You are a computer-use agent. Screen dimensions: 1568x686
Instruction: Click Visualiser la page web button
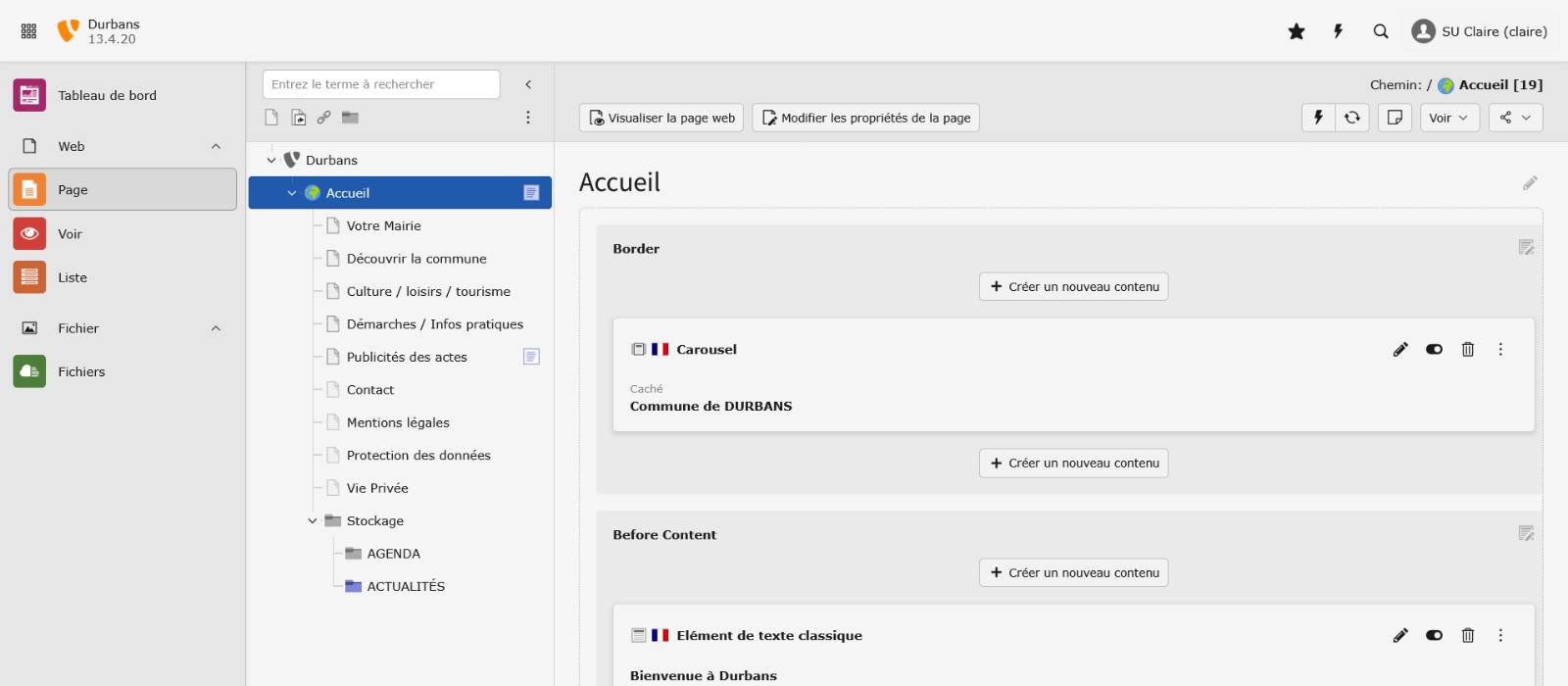click(661, 118)
